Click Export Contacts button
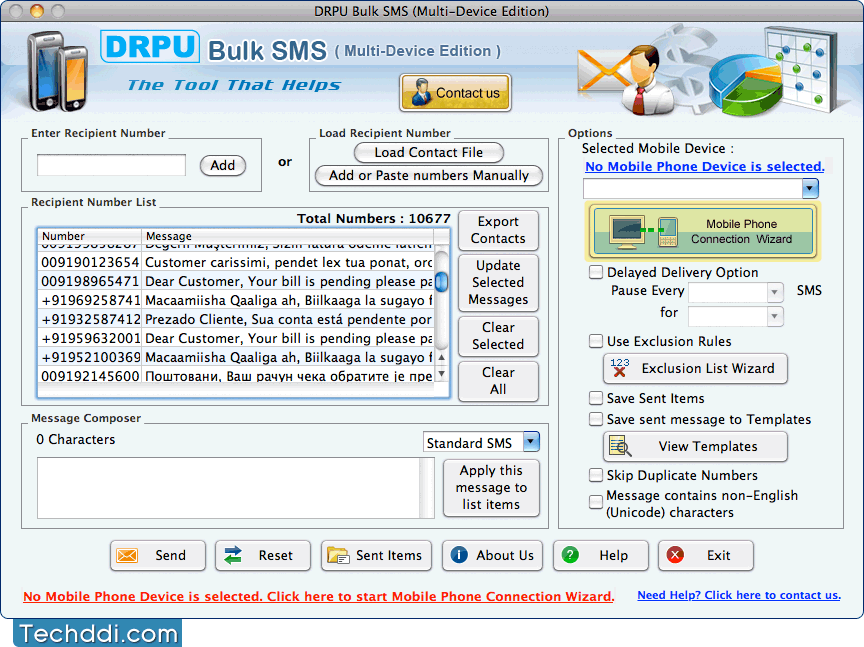 point(498,230)
